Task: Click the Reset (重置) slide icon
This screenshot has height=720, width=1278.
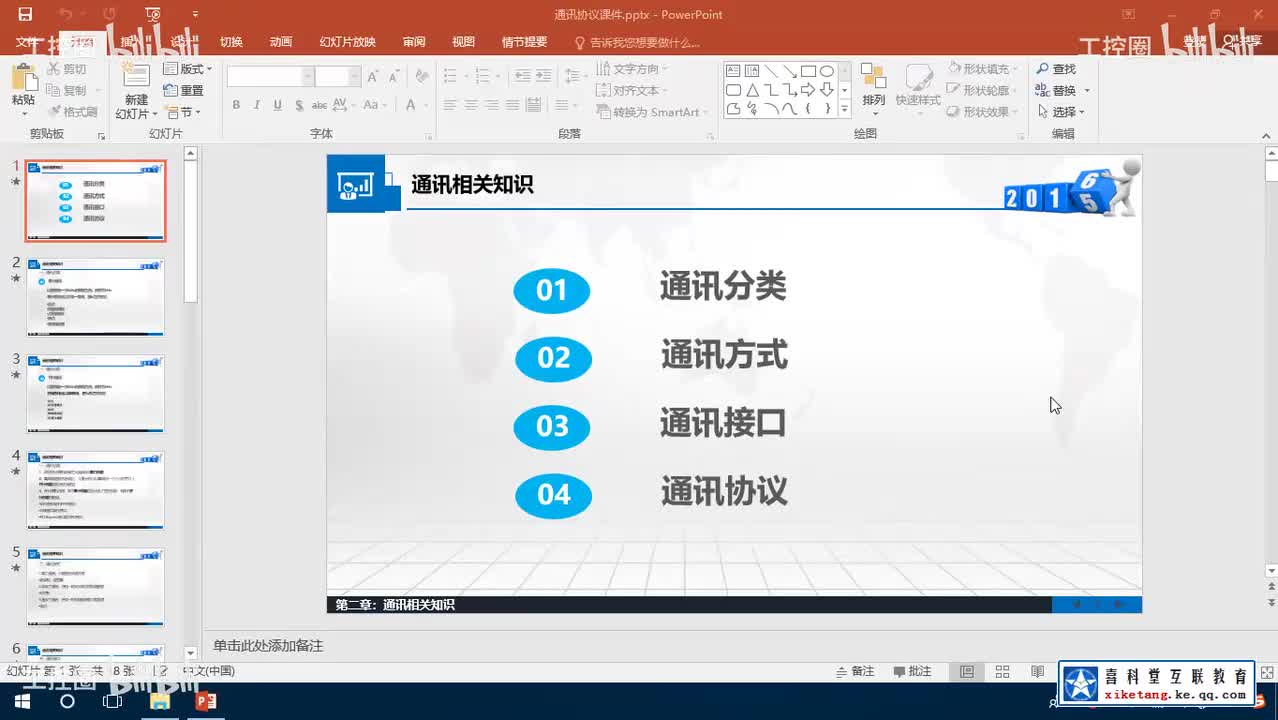Action: [x=170, y=90]
